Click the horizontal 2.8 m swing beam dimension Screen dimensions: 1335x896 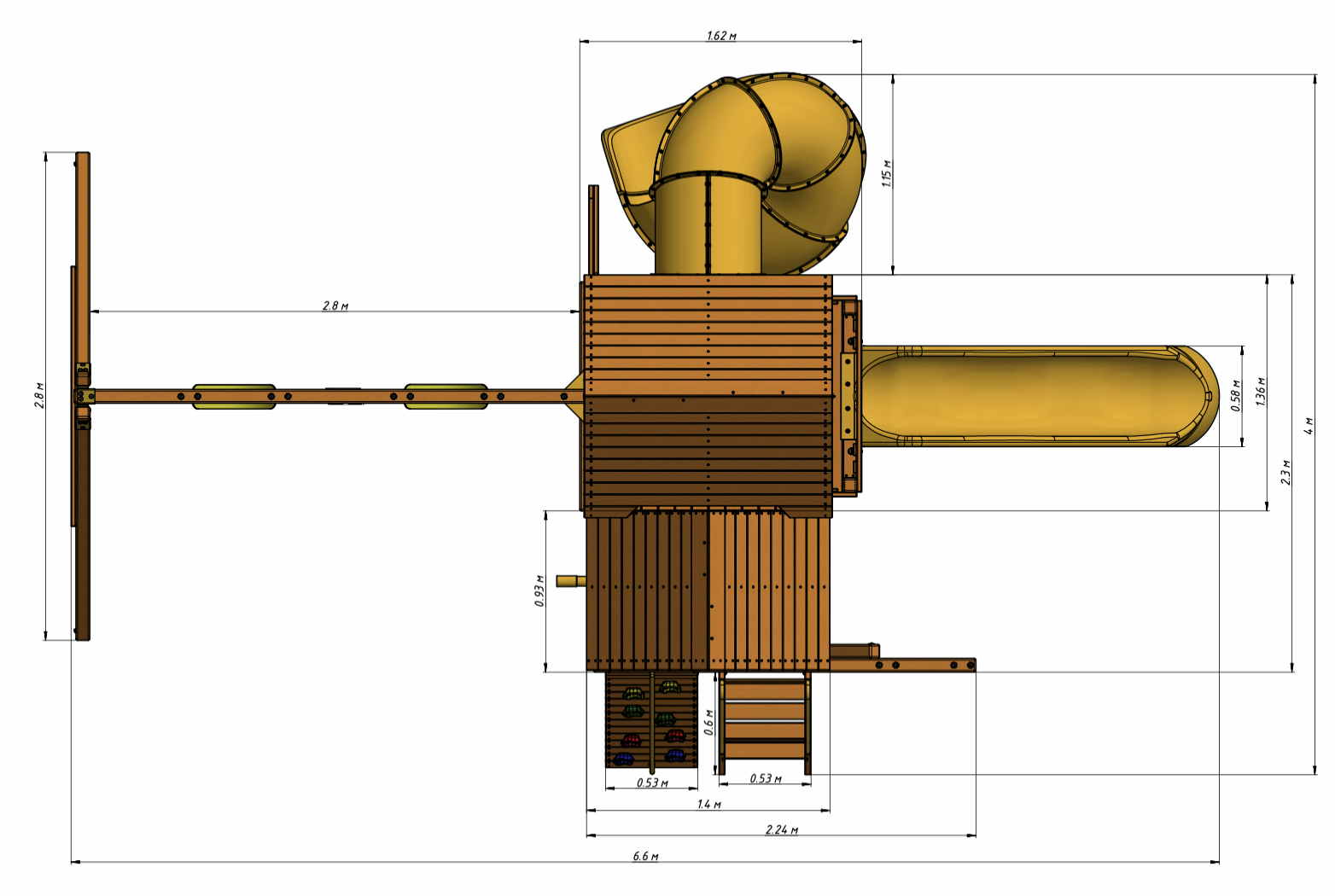pos(335,305)
